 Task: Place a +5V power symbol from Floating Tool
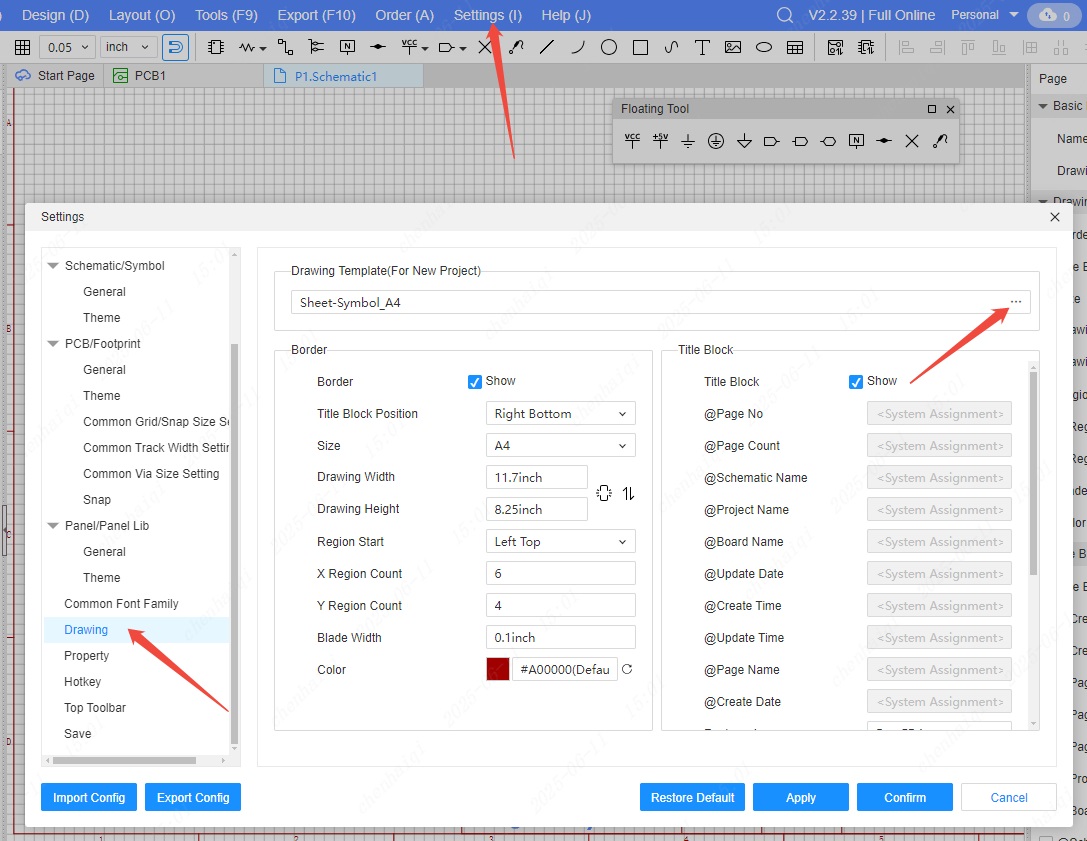pyautogui.click(x=660, y=141)
